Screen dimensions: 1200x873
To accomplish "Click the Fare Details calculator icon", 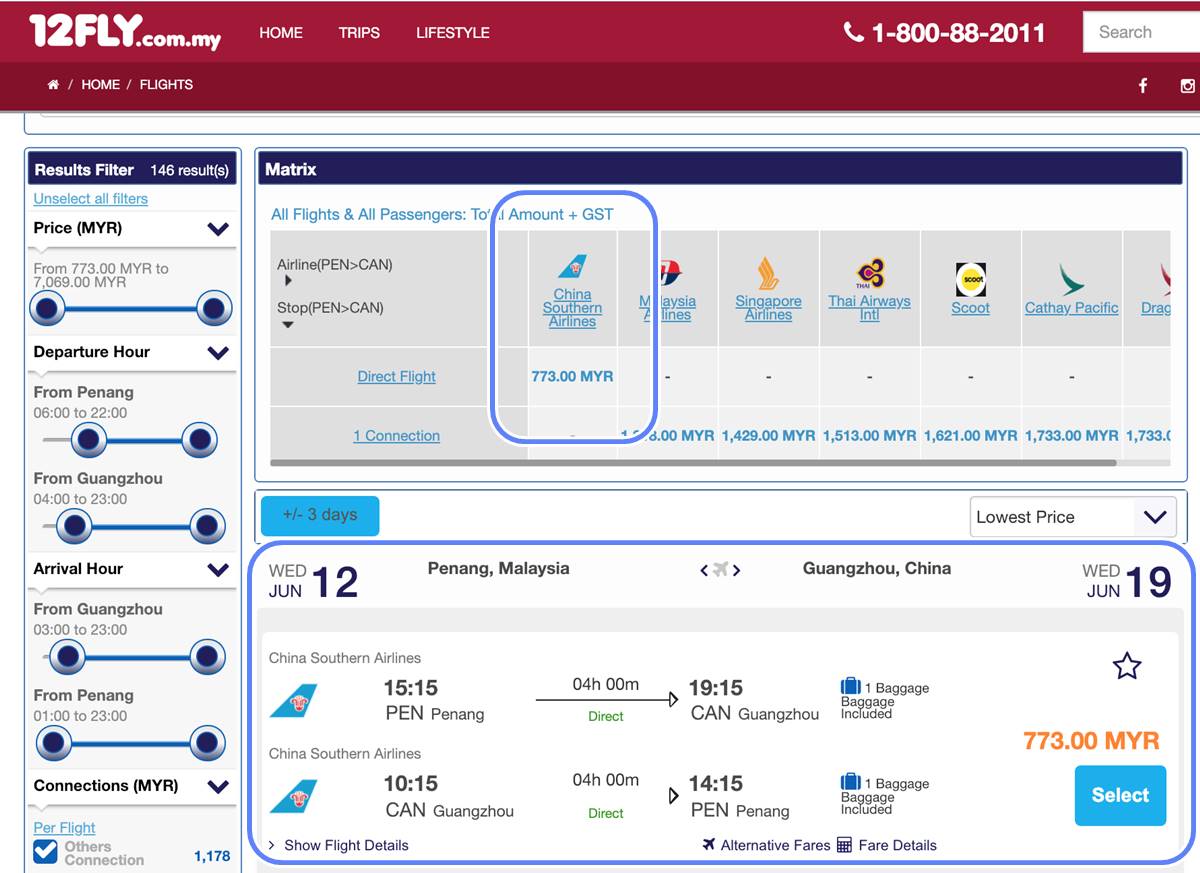I will click(844, 845).
